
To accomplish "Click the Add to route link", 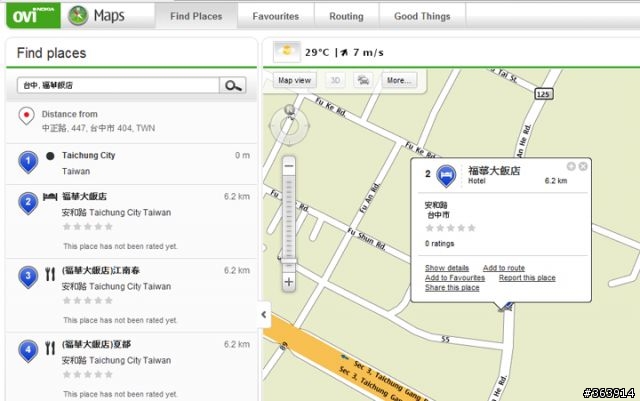I will click(504, 268).
